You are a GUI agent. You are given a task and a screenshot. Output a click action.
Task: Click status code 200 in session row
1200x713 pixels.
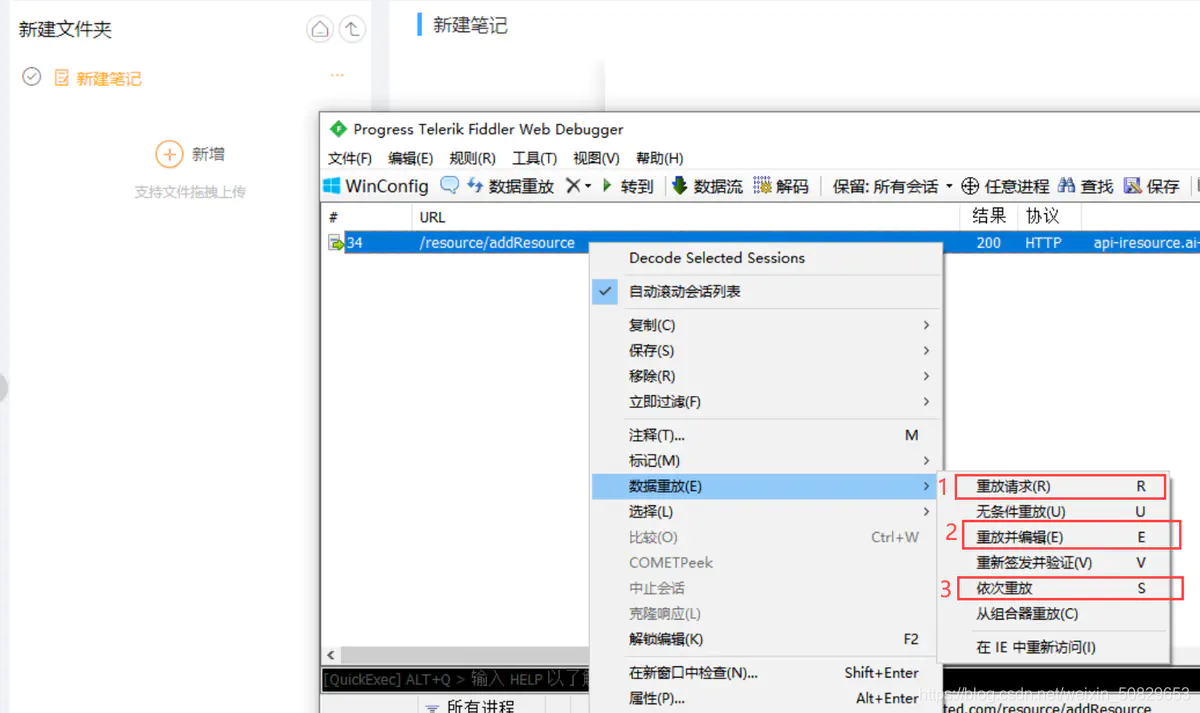pyautogui.click(x=989, y=243)
